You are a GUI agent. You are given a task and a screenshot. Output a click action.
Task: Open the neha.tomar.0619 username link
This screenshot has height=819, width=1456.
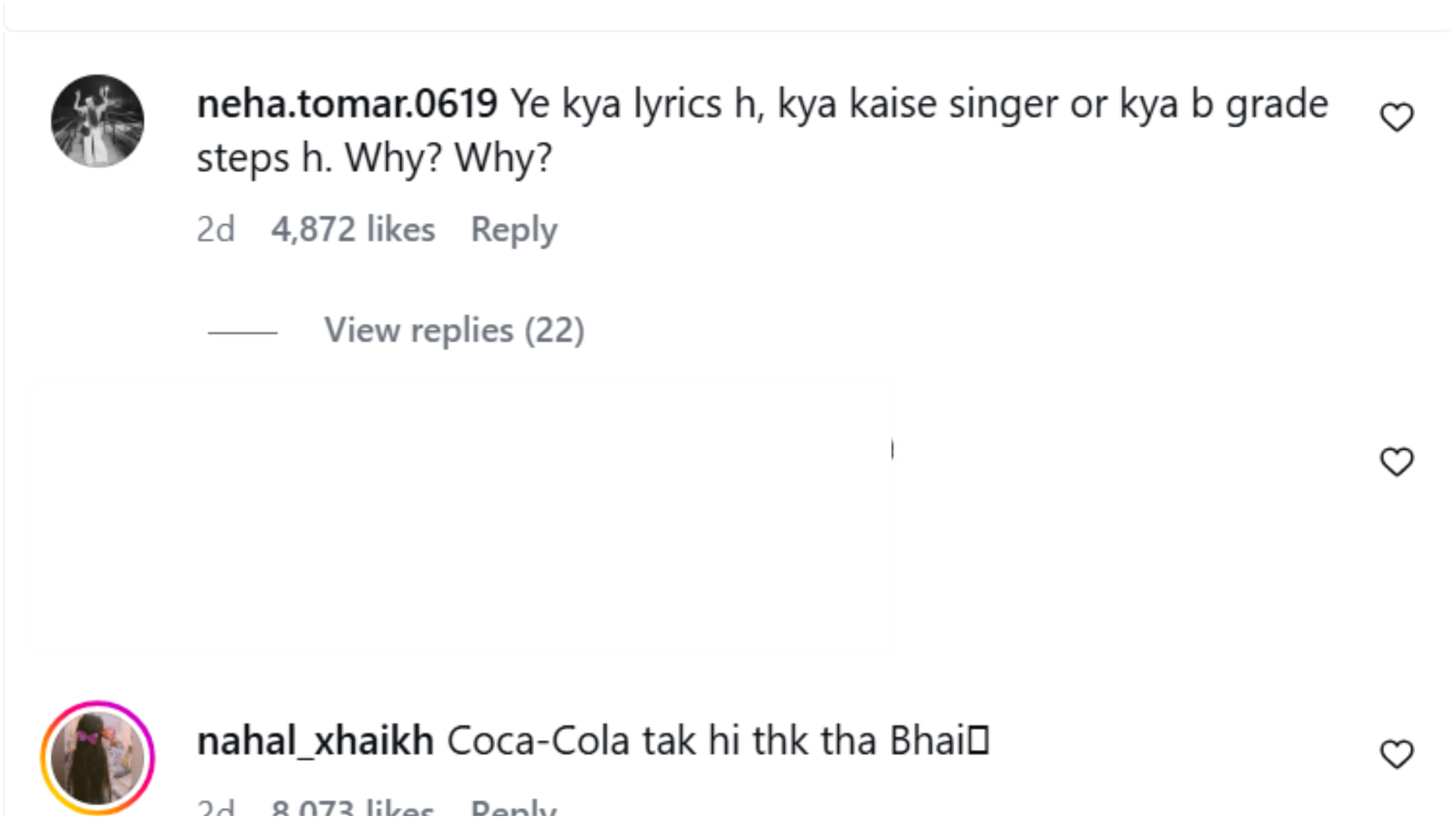[x=347, y=104]
